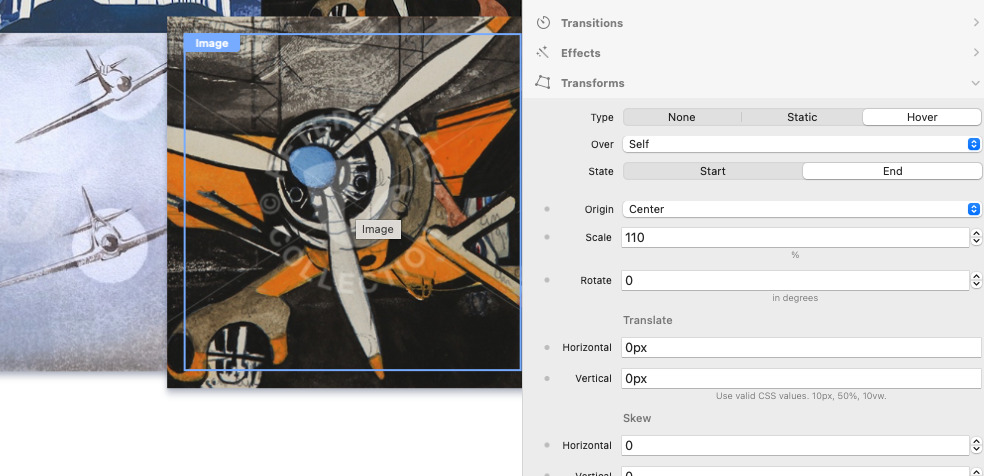The width and height of the screenshot is (984, 476).
Task: Open the Origin dropdown set to Center
Action: (801, 209)
